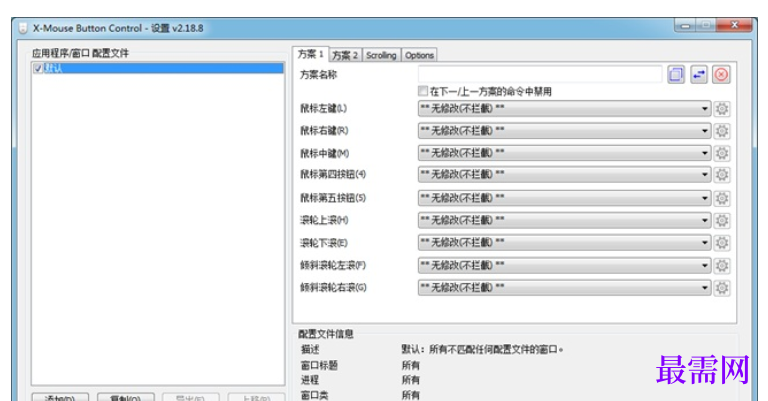Expand the 鼠标右键(R) action dropdown
Viewport: 768px width, 401px height.
point(564,131)
